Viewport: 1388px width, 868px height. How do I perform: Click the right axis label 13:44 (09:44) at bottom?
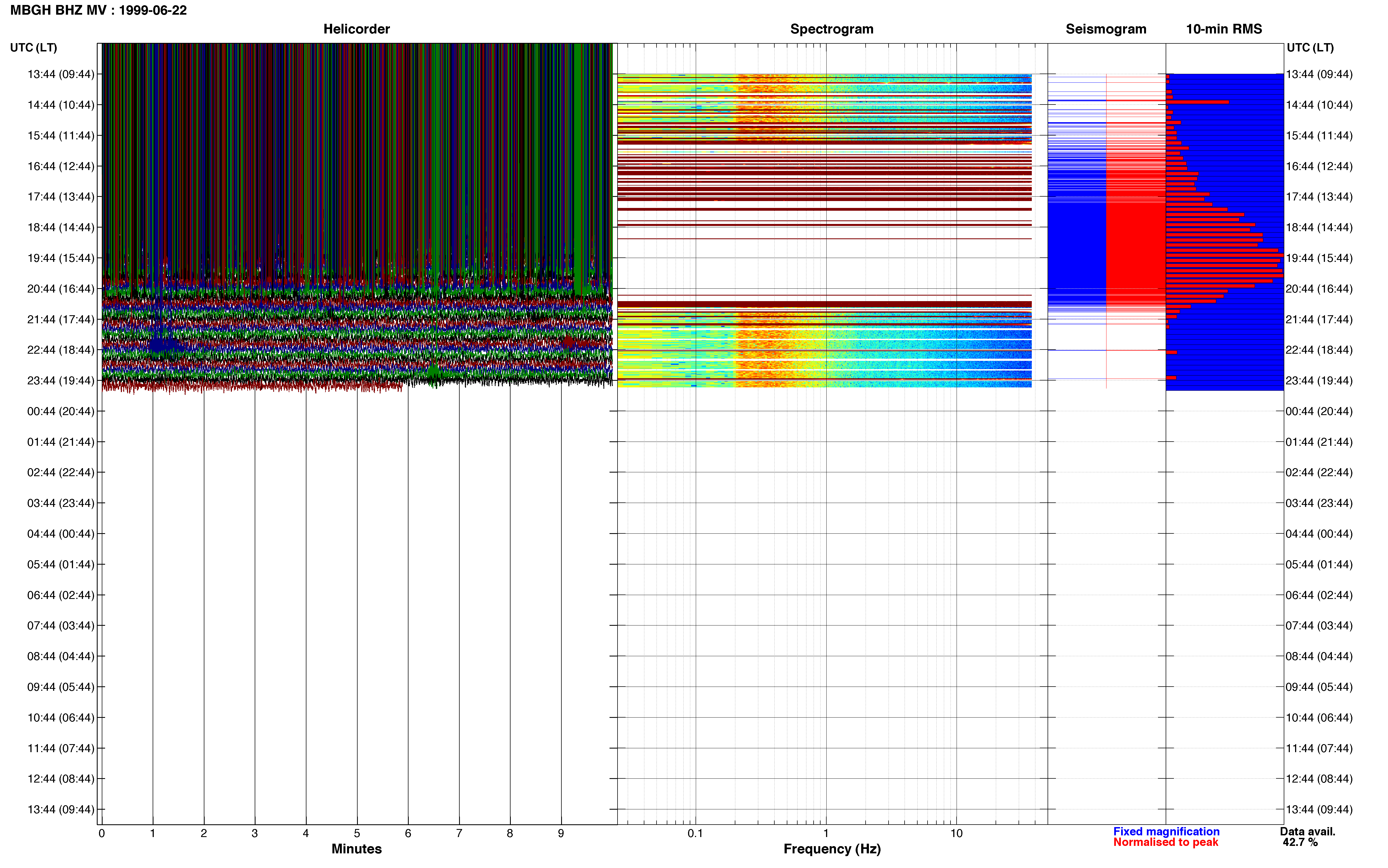tap(1319, 809)
